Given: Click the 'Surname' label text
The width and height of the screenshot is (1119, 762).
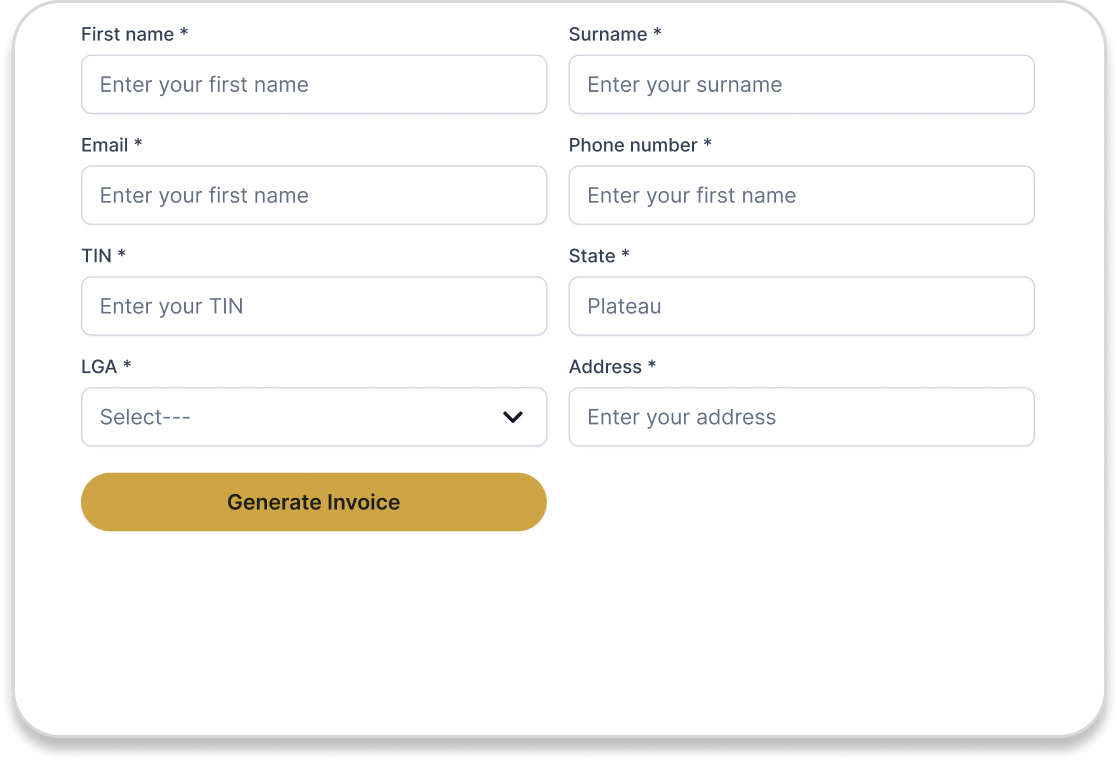Looking at the screenshot, I should pyautogui.click(x=608, y=35).
